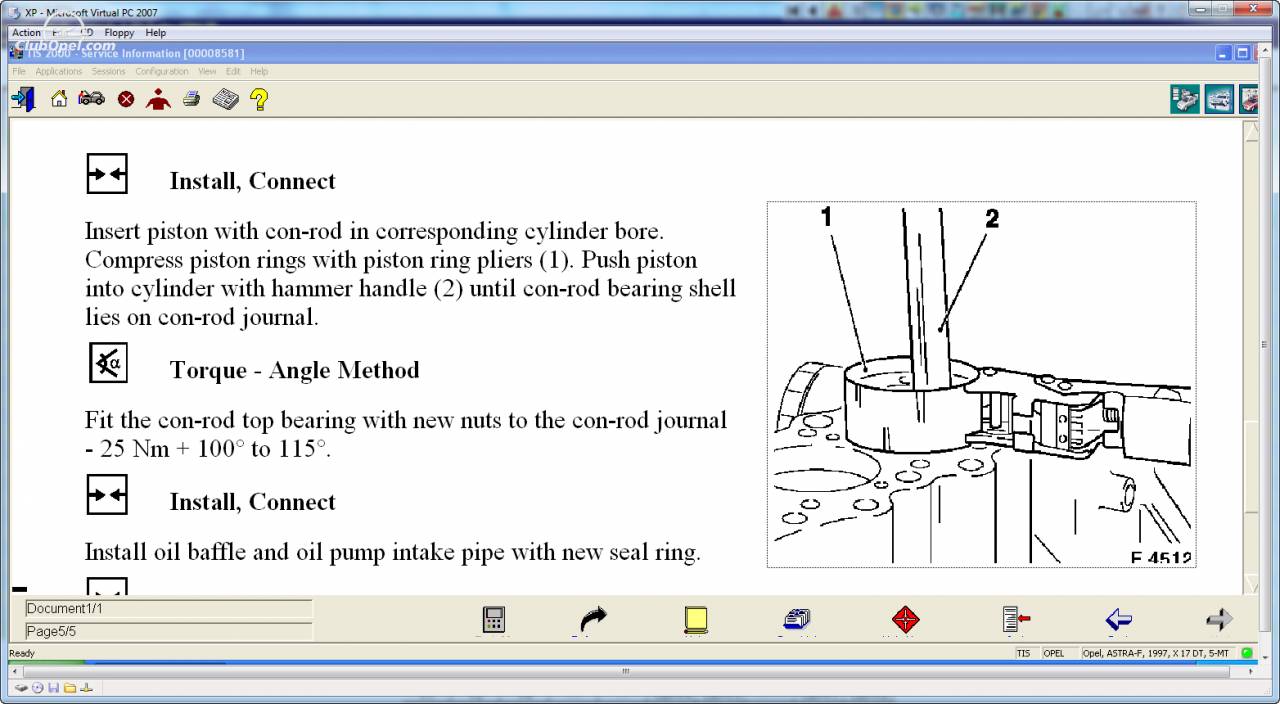Click the Opel, ASTRA-F, 1997 vehicle status text

pos(1158,653)
